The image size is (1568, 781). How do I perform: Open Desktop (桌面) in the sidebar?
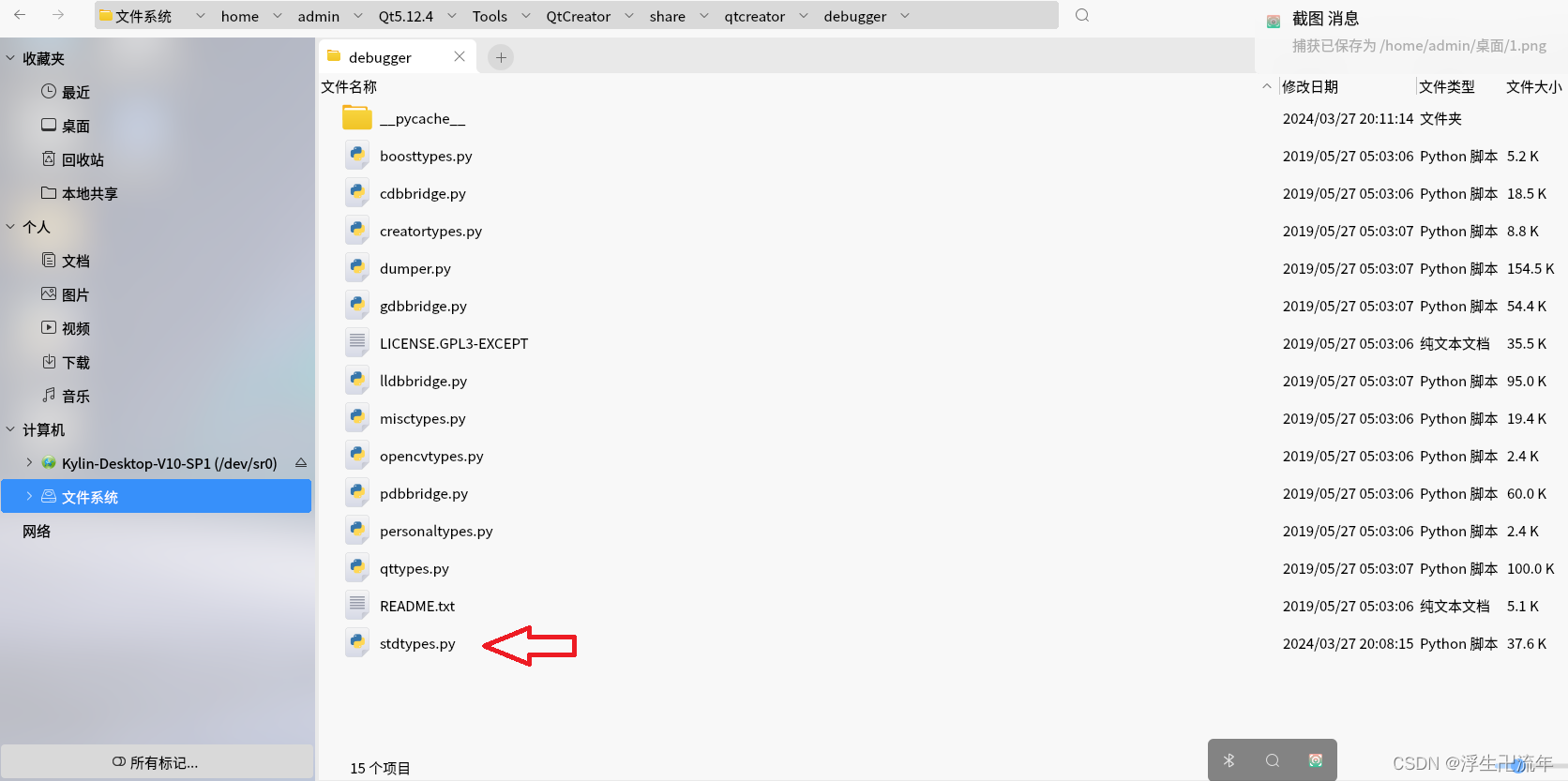coord(66,126)
